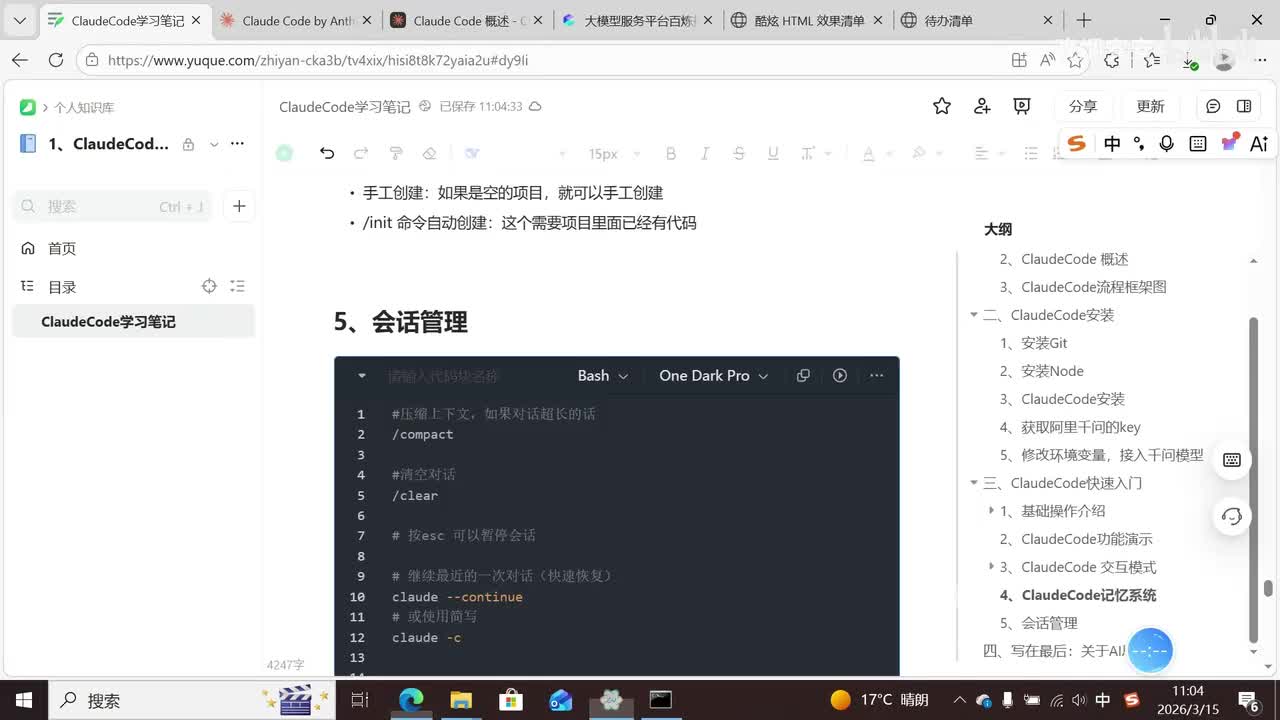Go to 首页 in the sidebar
Image resolution: width=1280 pixels, height=720 pixels.
pos(62,248)
